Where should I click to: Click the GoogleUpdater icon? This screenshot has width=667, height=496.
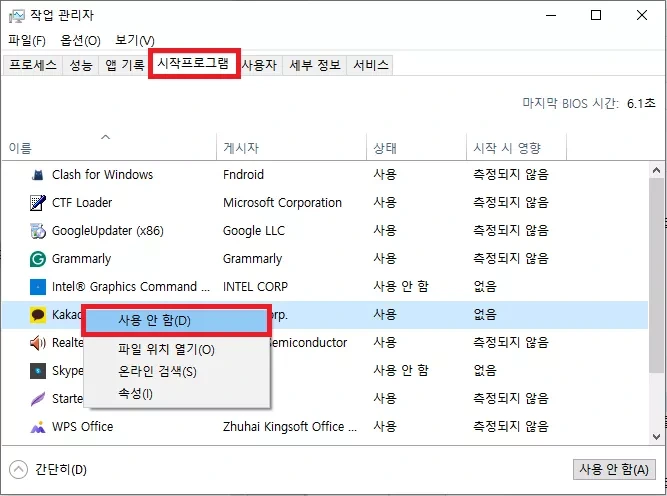(38, 231)
